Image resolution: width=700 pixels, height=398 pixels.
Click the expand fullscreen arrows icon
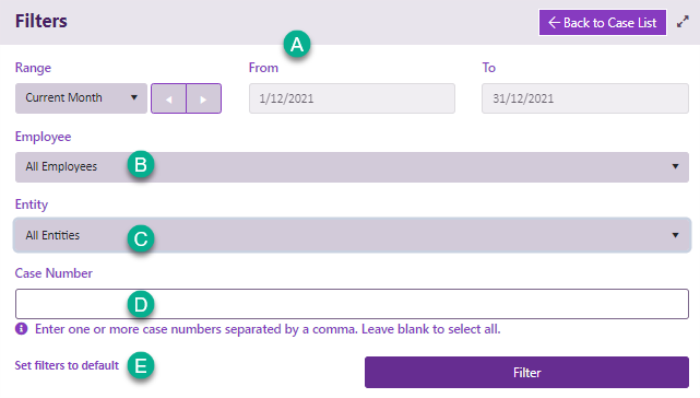683,22
